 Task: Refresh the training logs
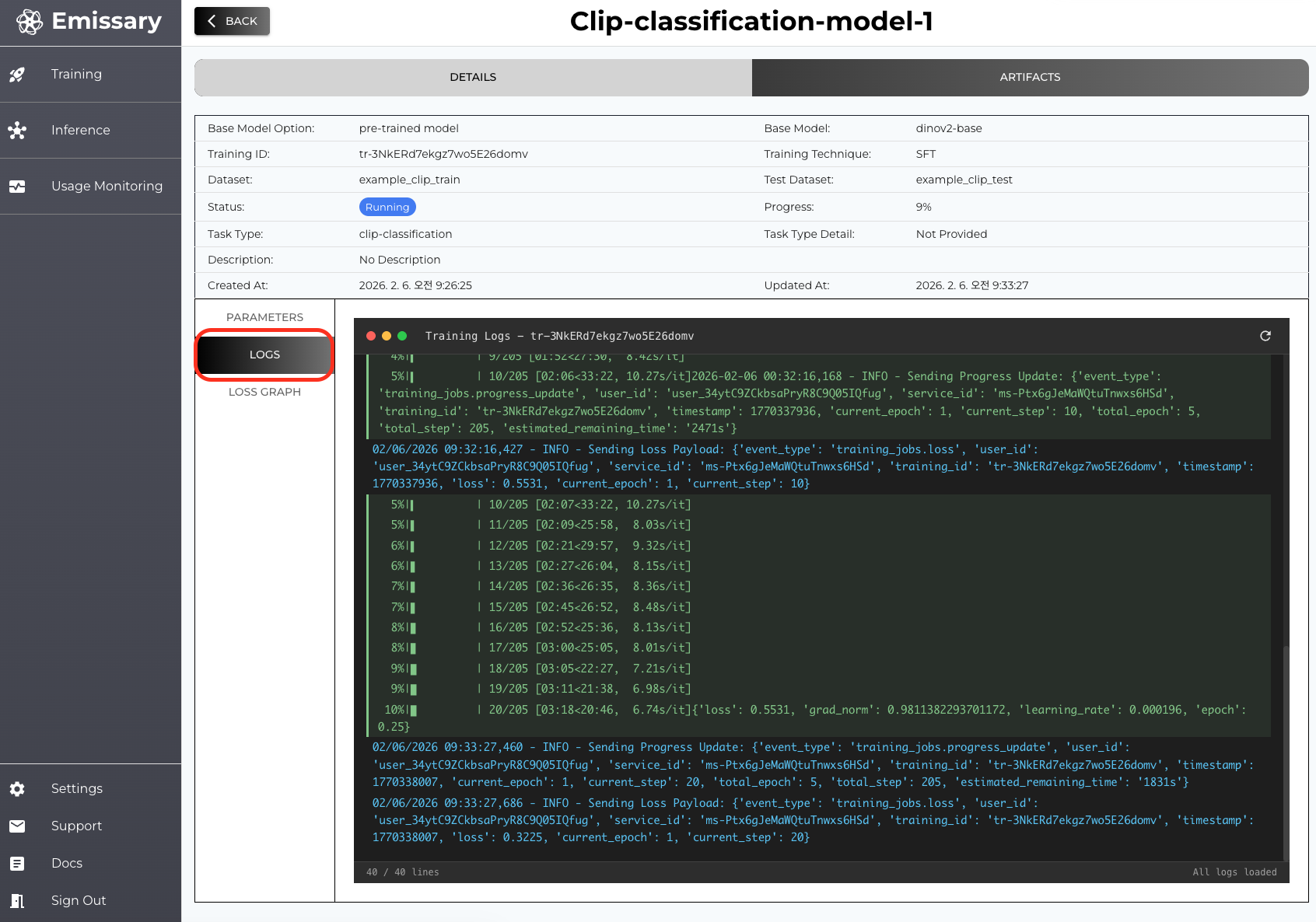pyautogui.click(x=1265, y=336)
